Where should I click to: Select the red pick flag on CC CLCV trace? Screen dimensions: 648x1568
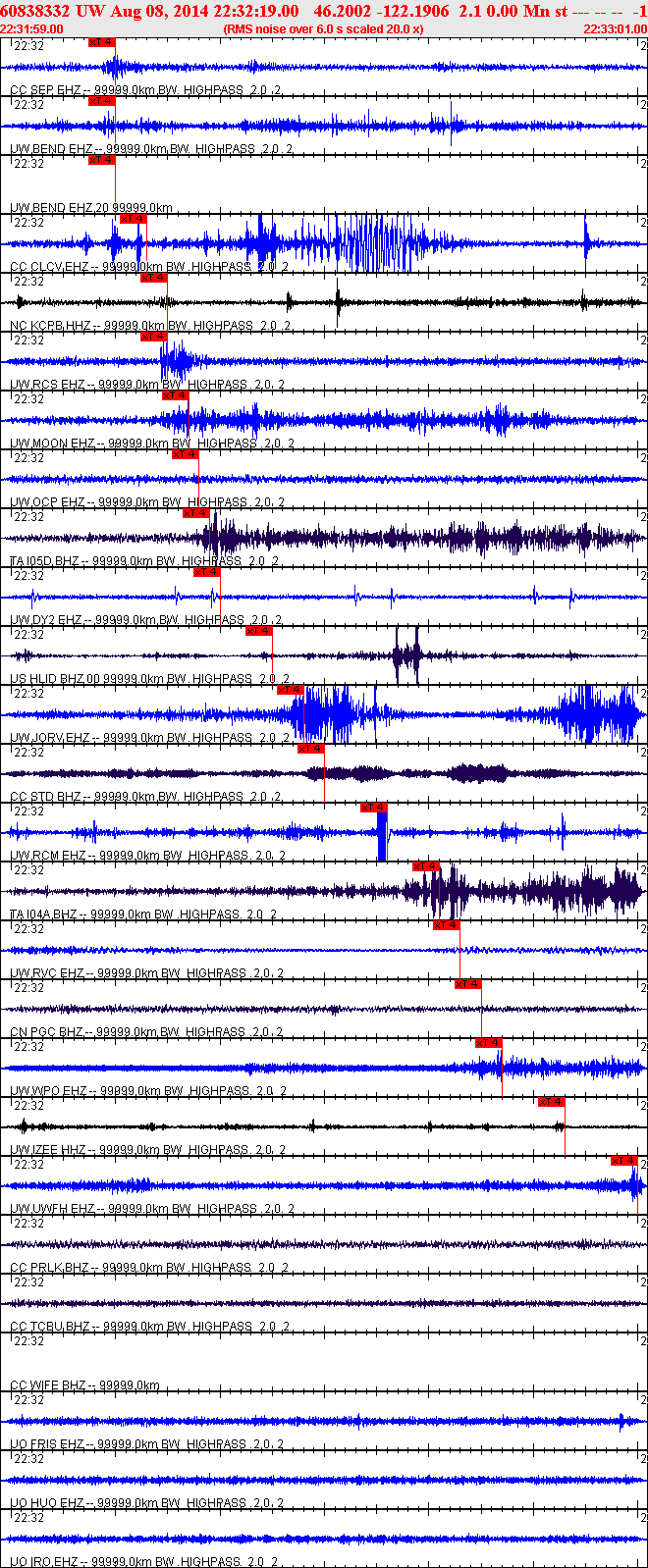point(134,219)
